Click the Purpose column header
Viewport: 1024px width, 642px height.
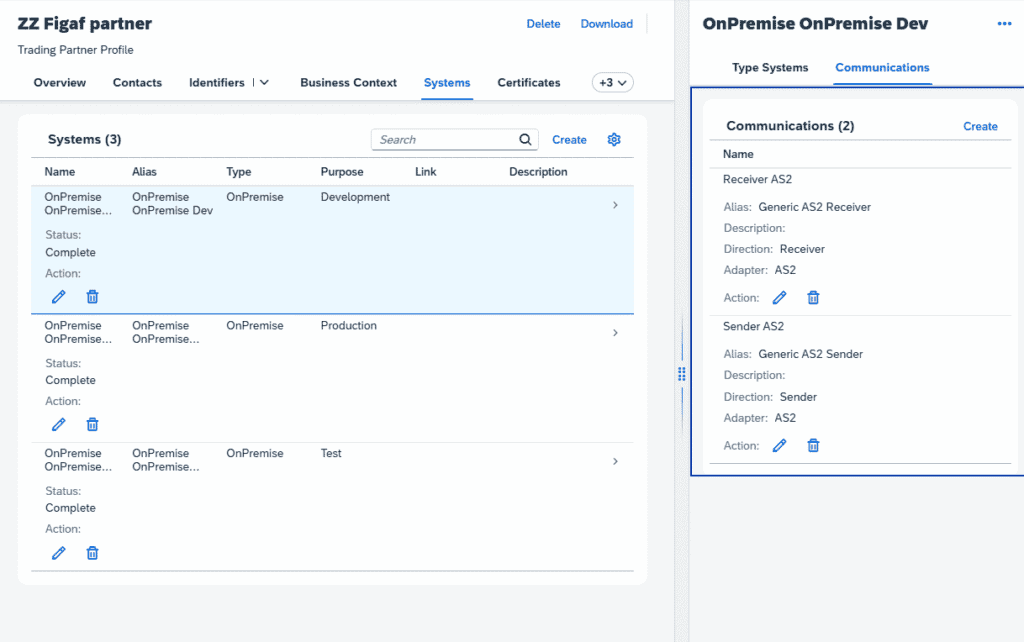tap(342, 172)
